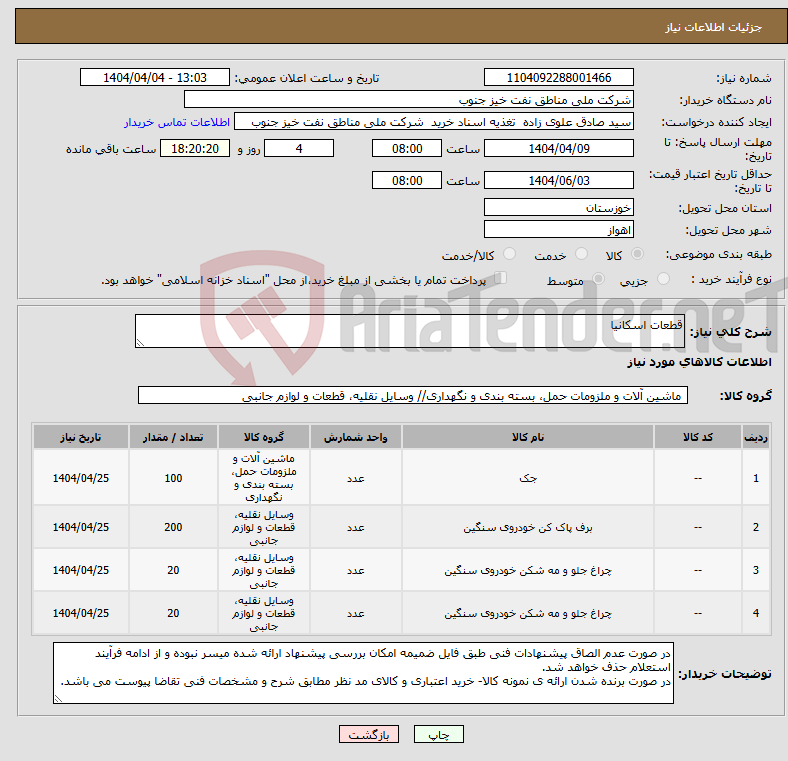The width and height of the screenshot is (788, 761).
Task: Select item name جک in row 1
Action: pyautogui.click(x=528, y=478)
